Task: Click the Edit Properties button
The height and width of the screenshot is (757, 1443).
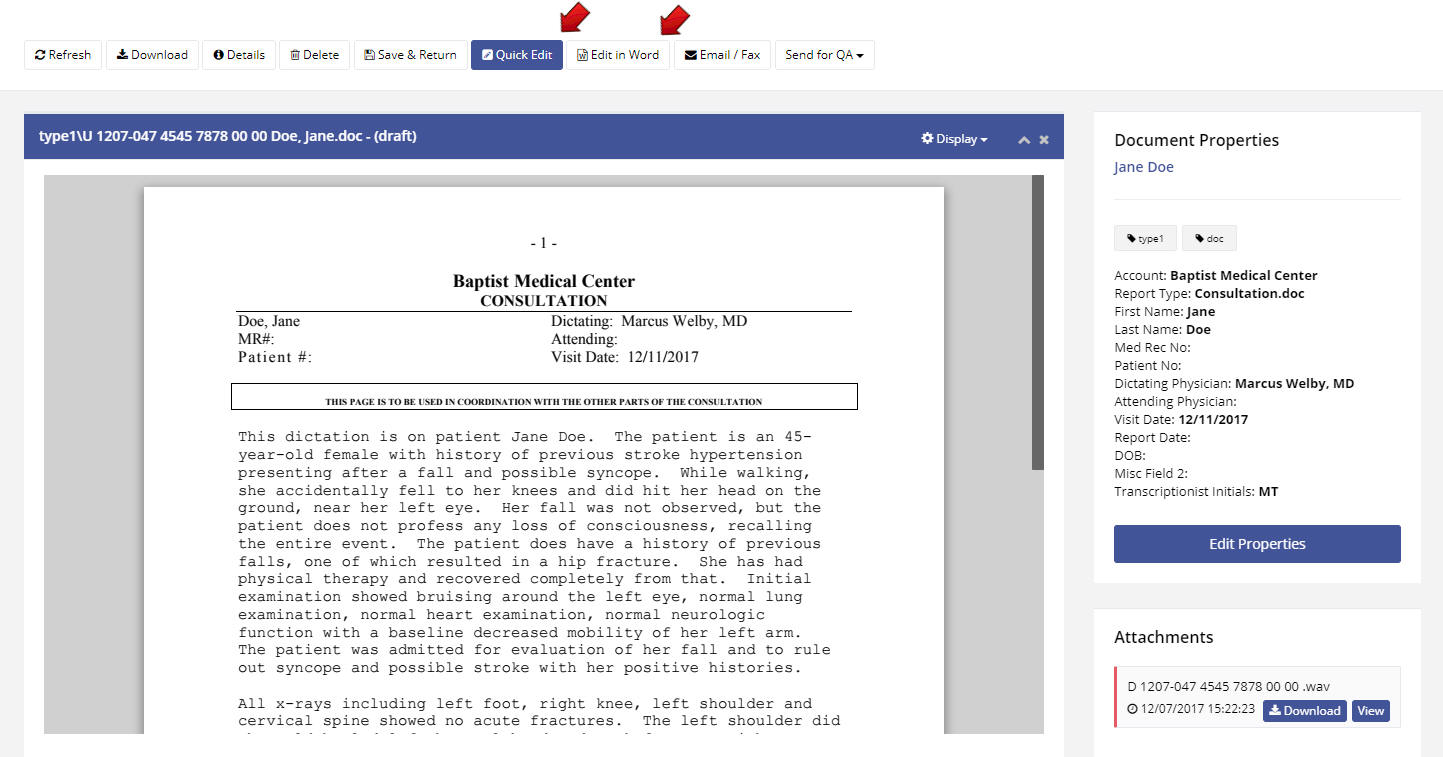Action: [1256, 543]
